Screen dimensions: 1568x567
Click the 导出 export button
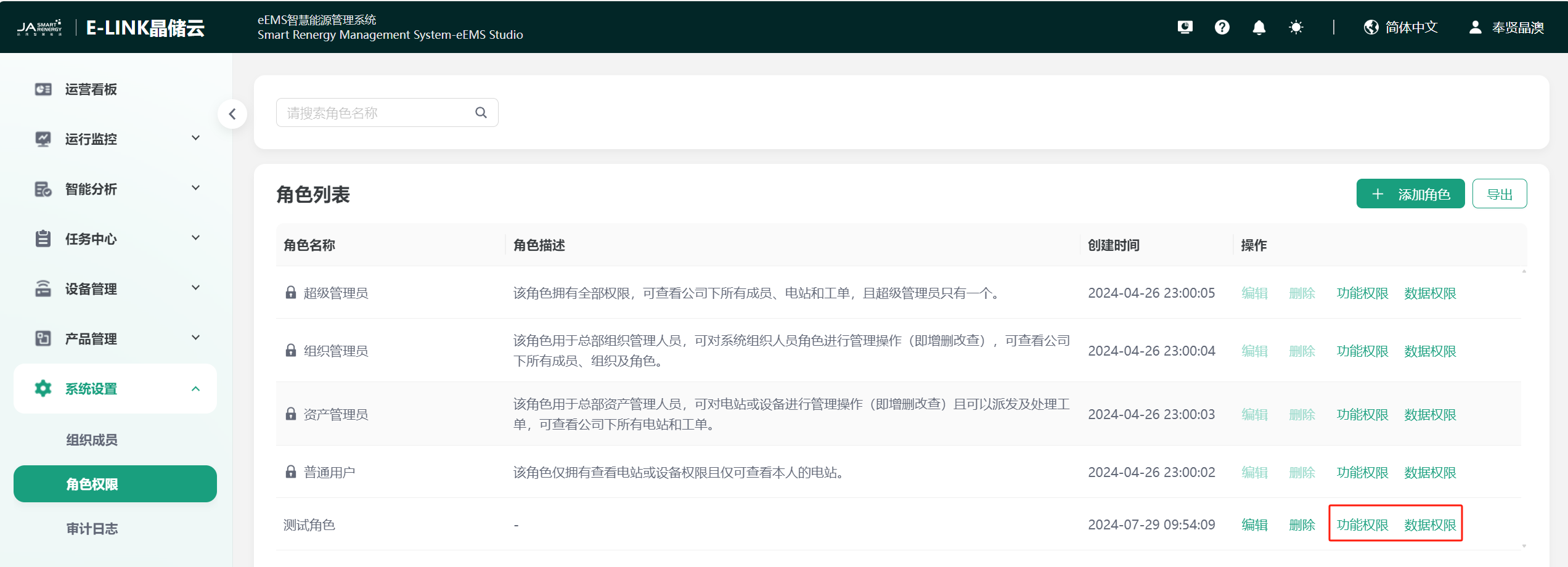tap(1499, 194)
